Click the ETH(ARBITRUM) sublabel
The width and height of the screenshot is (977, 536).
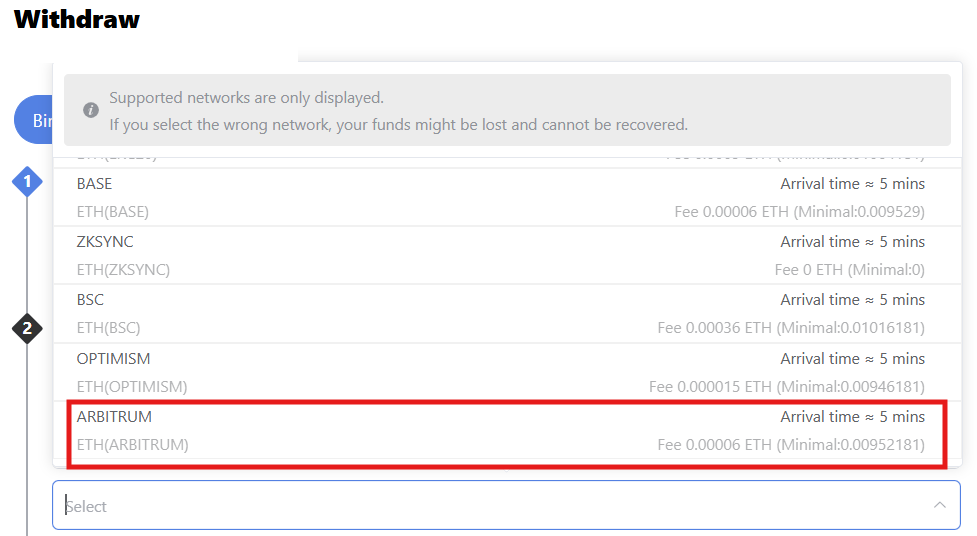tap(132, 445)
